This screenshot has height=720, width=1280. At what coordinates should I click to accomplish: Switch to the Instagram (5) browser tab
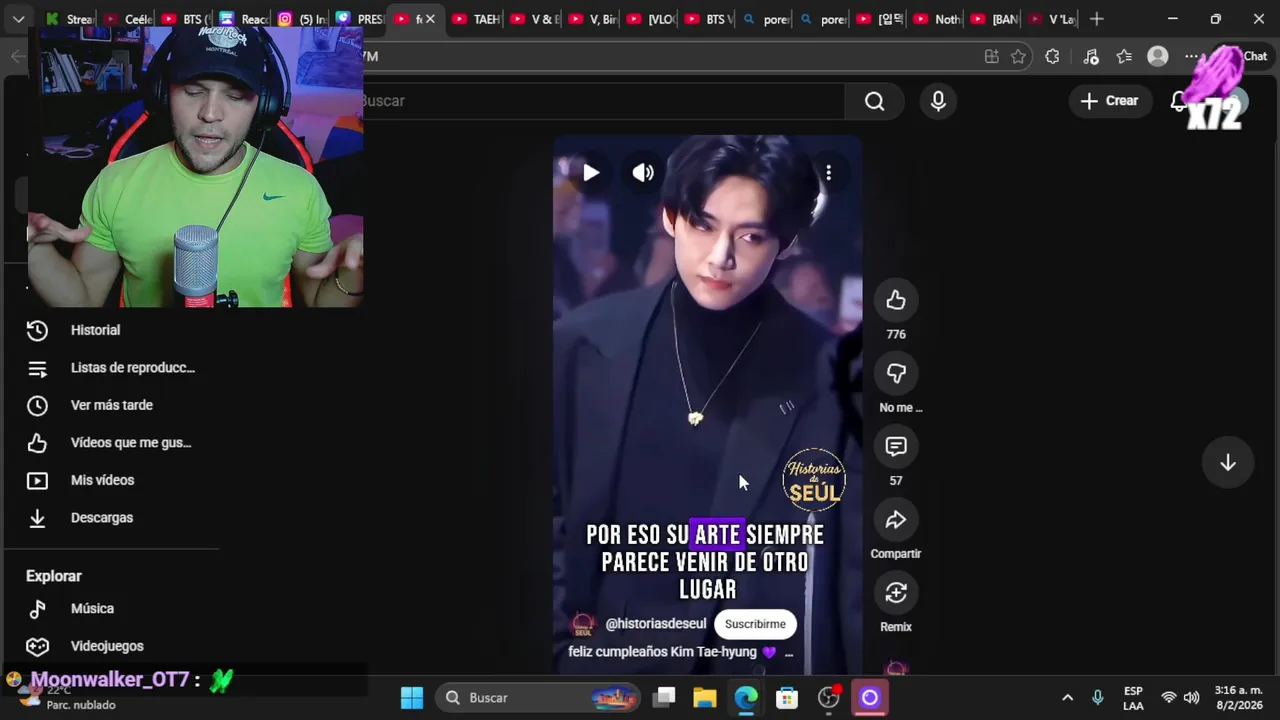[300, 19]
